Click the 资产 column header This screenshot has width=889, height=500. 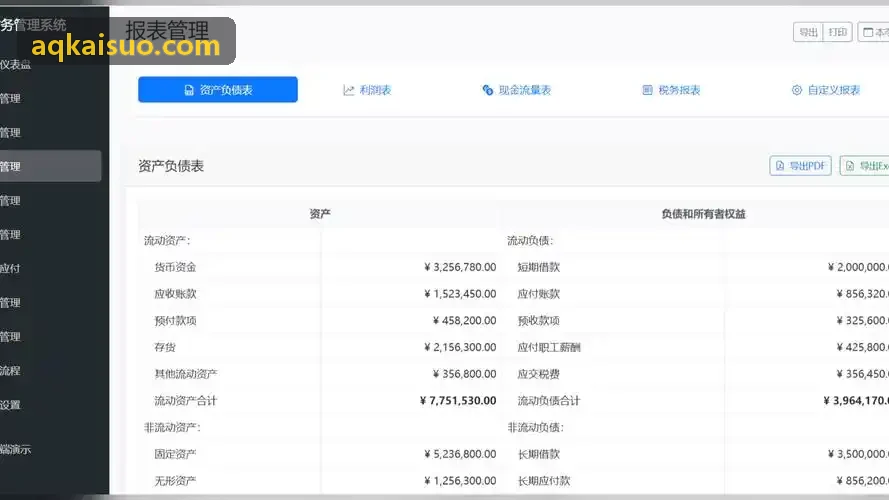click(320, 214)
